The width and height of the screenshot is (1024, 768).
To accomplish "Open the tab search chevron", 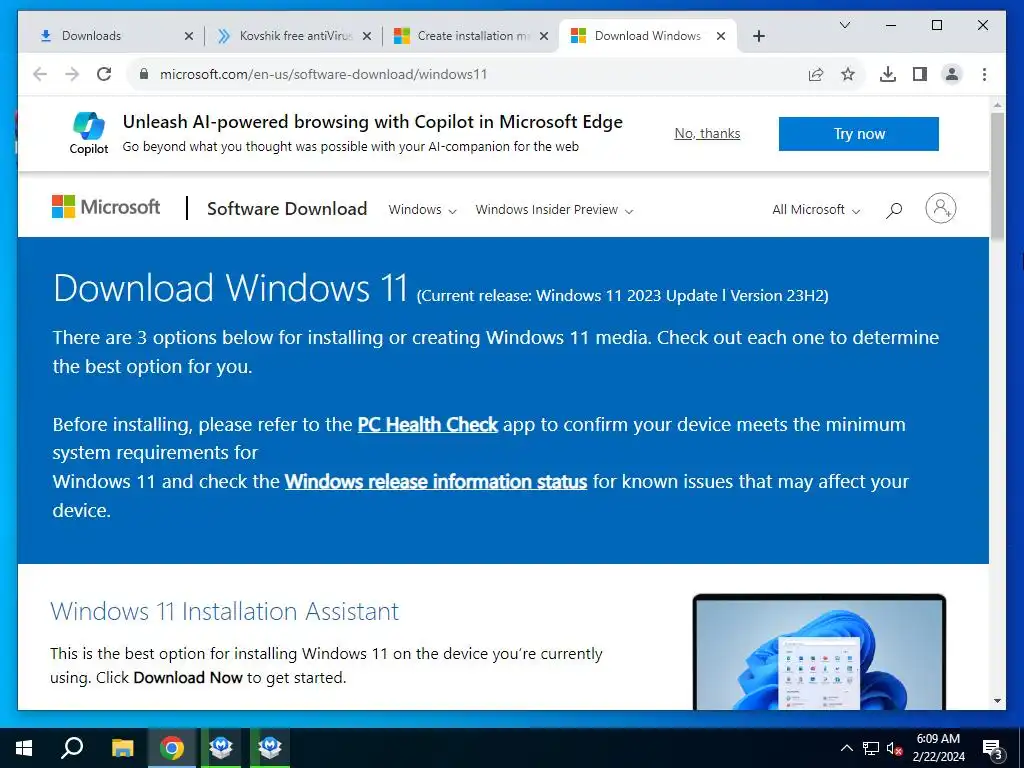I will (x=844, y=25).
